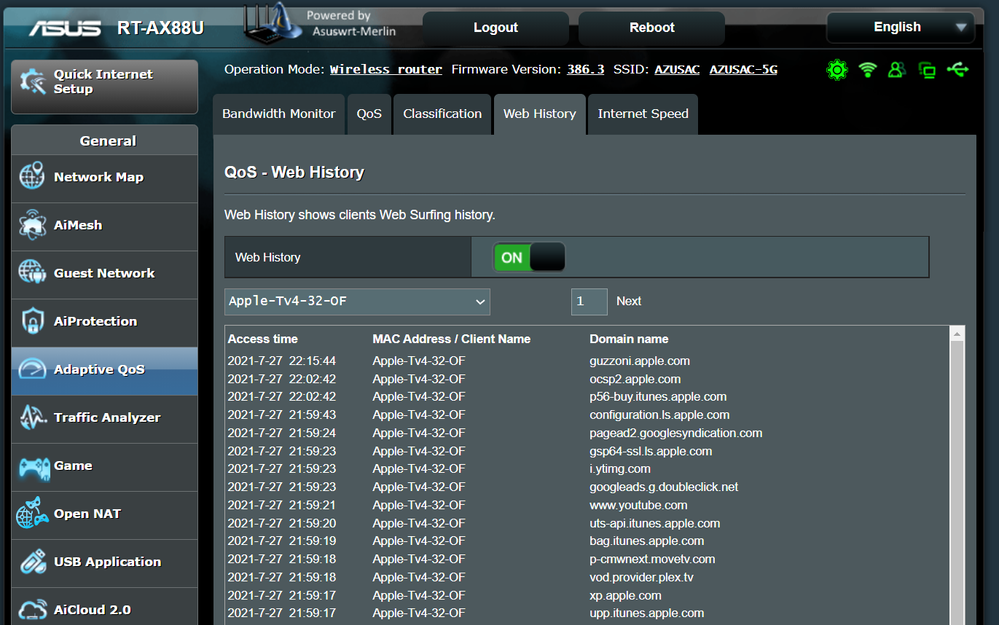Image resolution: width=999 pixels, height=625 pixels.
Task: Click the ocsp2.apple.com entry
Action: [635, 379]
